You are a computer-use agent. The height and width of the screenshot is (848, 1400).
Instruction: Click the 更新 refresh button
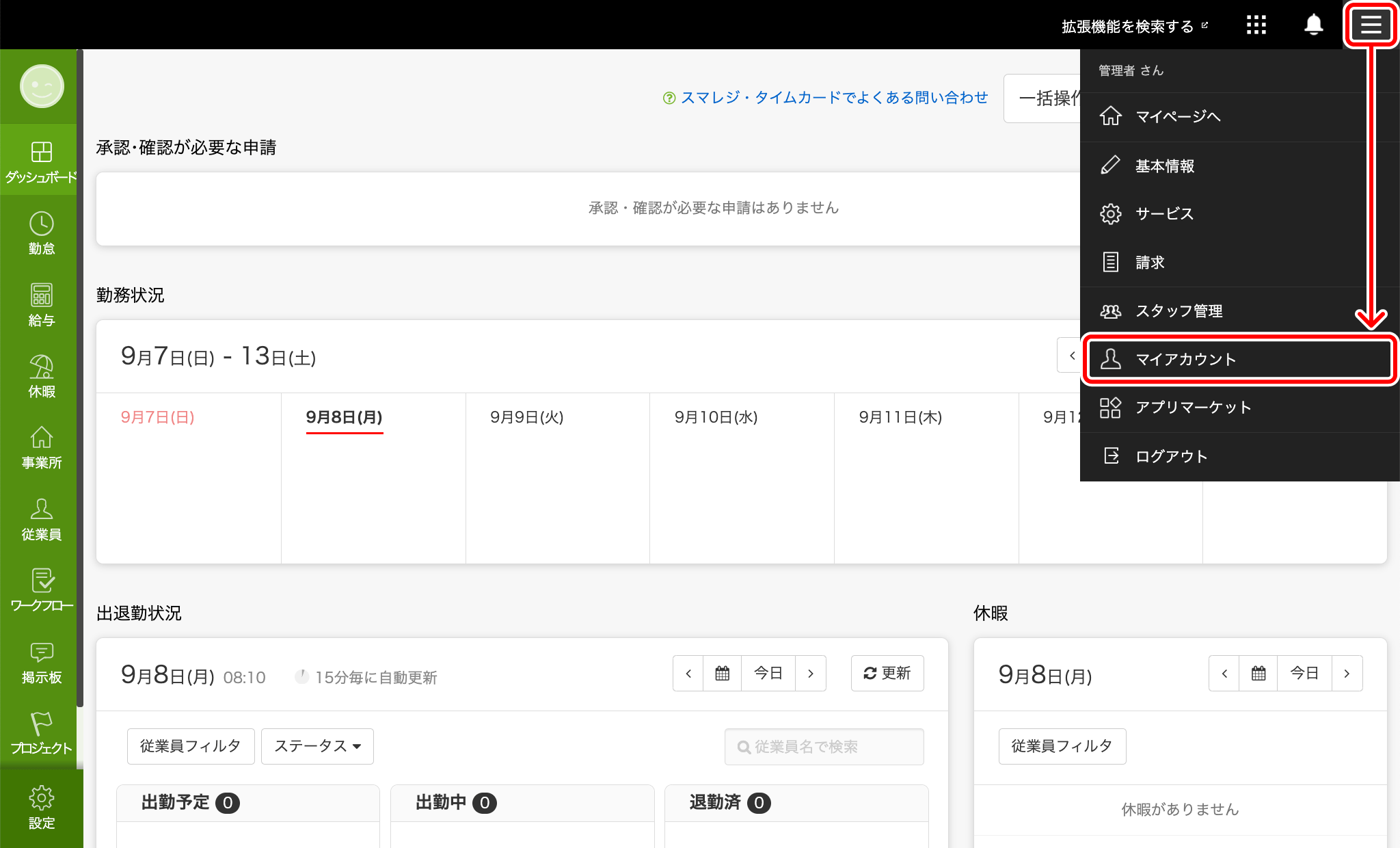coord(887,673)
